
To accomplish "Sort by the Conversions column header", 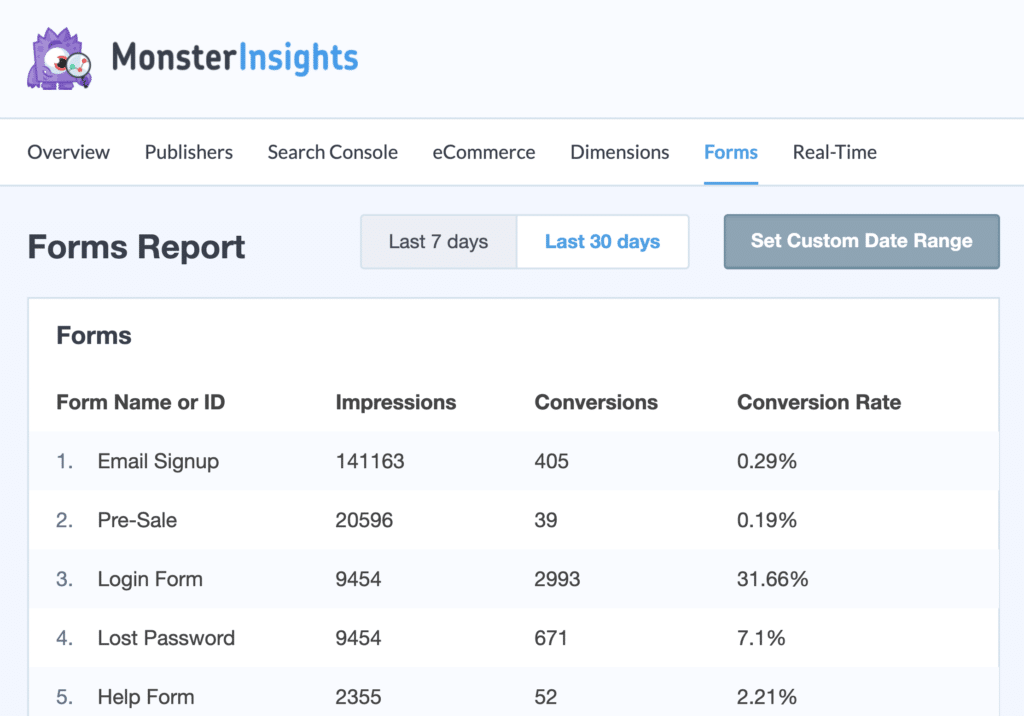I will (x=596, y=402).
